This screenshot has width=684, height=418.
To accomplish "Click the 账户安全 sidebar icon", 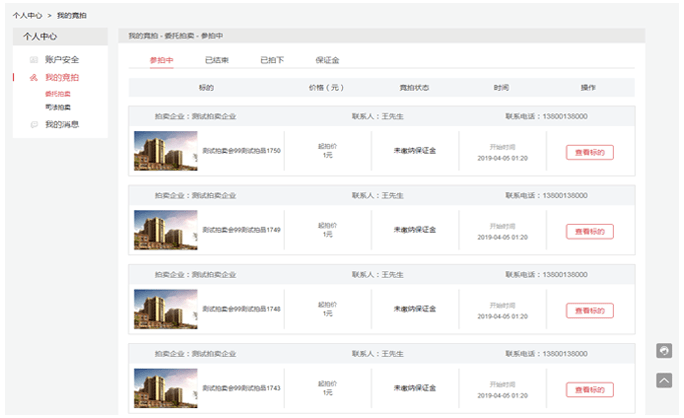I will tap(34, 60).
